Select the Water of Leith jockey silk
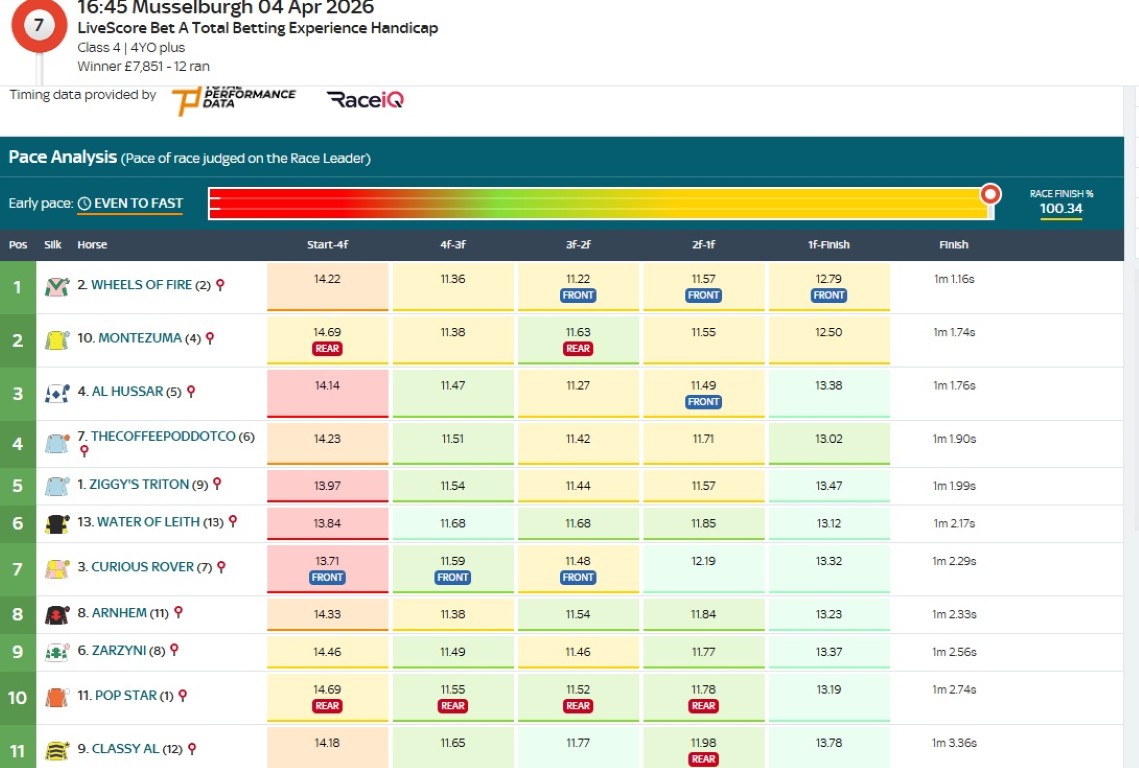The image size is (1139, 768). tap(56, 523)
